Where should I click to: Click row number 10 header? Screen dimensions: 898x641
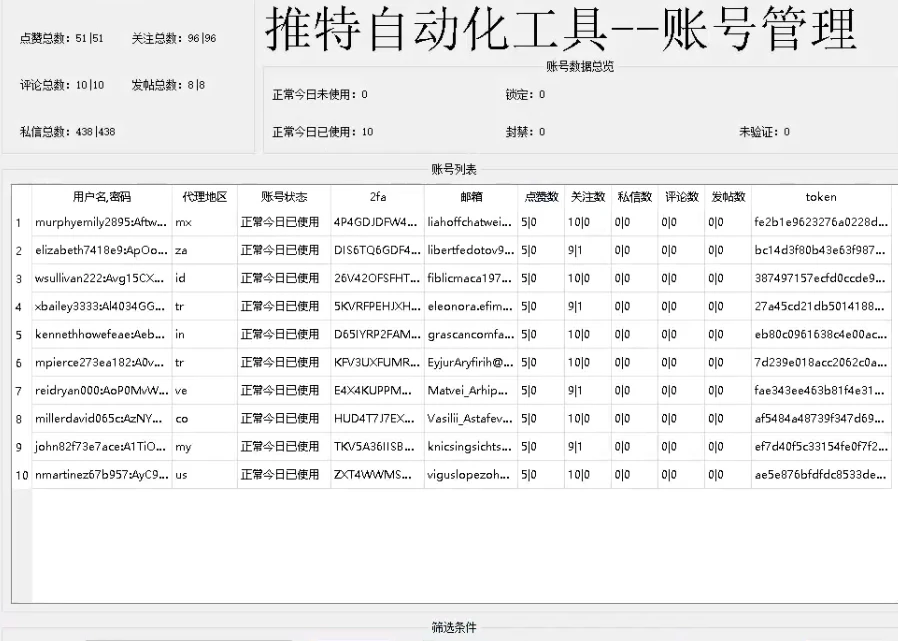pyautogui.click(x=21, y=475)
